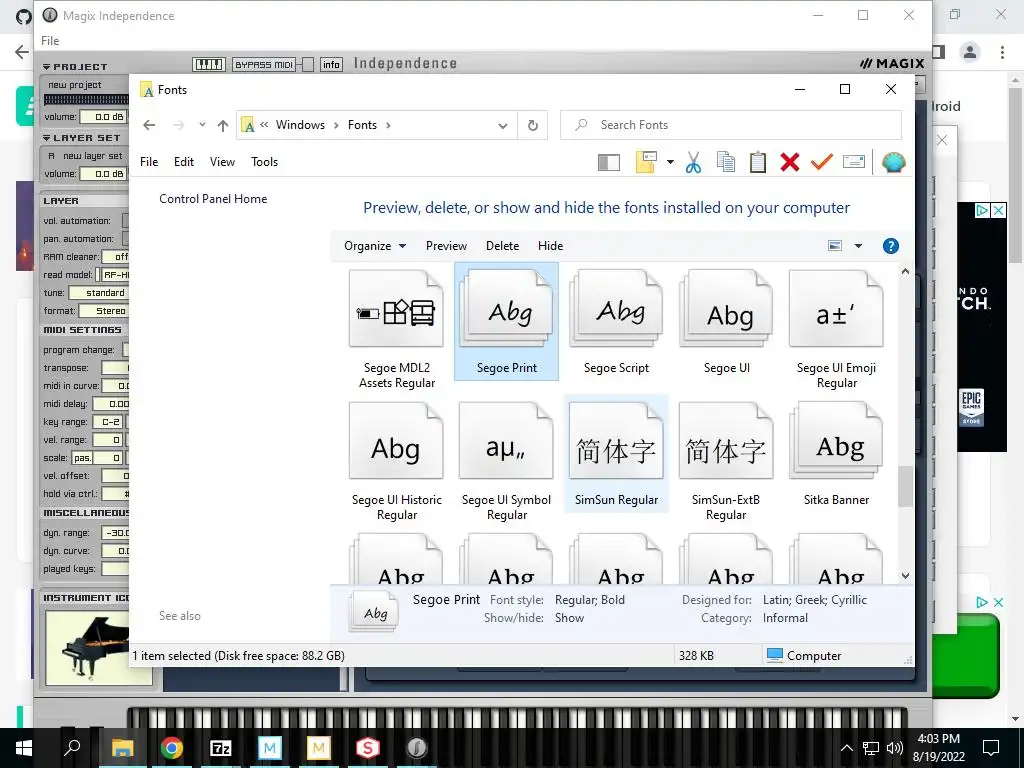Click the project progress bar in Independence
Viewport: 1024px width, 768px height.
click(x=86, y=99)
